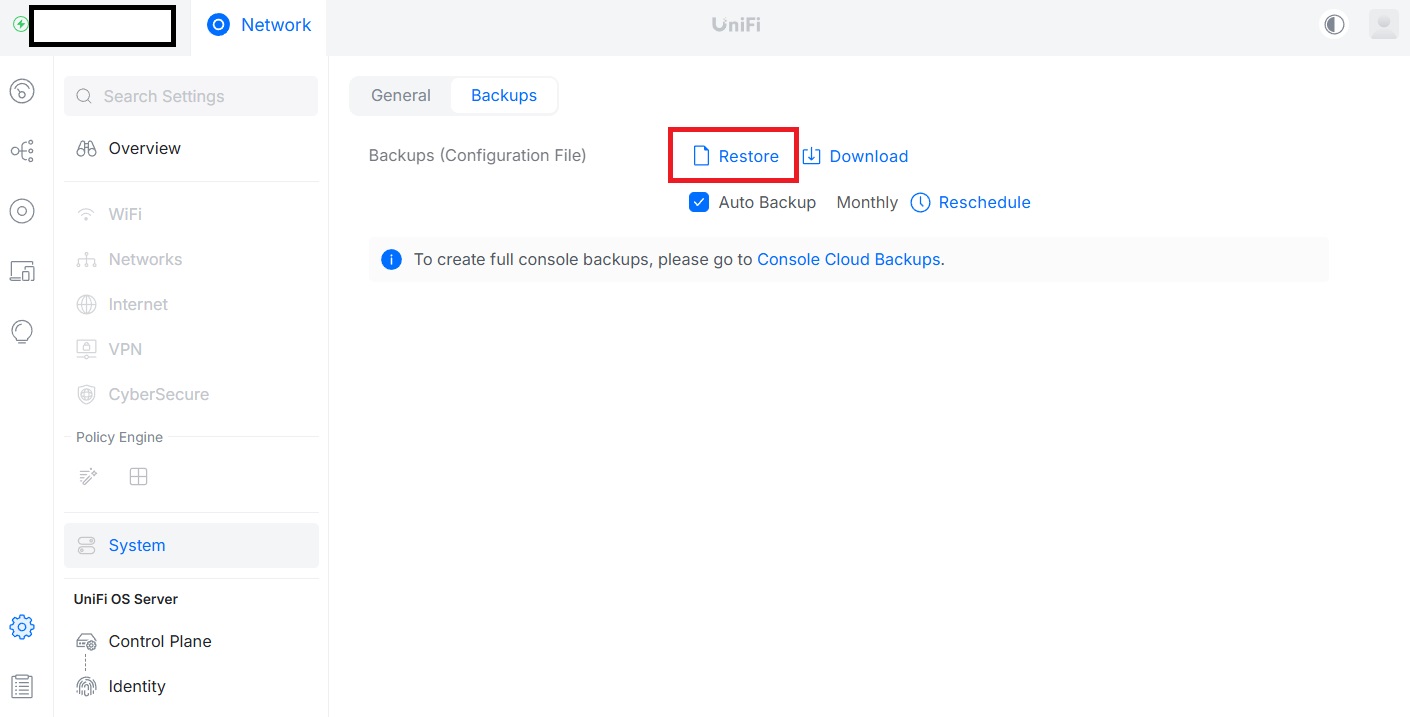Open the Console Cloud Backups link
Screen dimensions: 1410x717
[x=848, y=259]
